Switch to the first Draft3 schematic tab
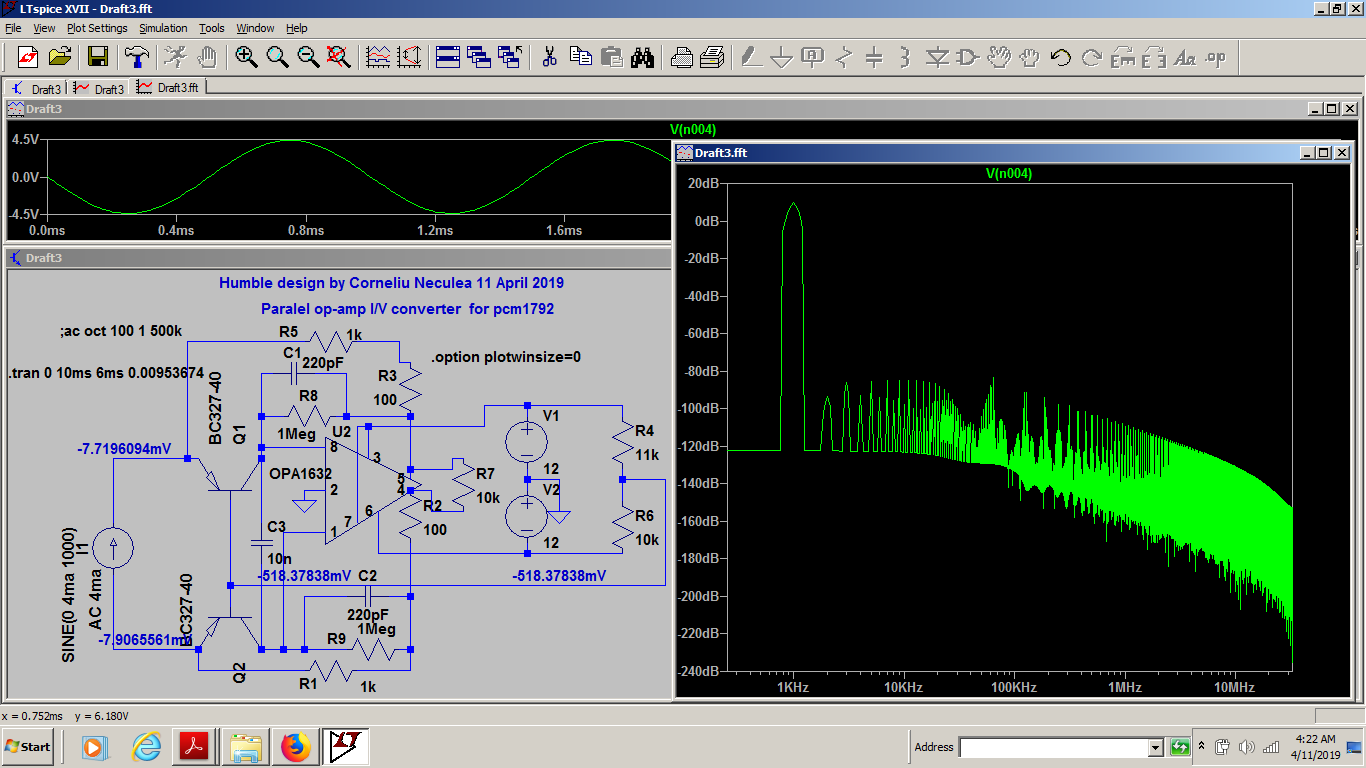The width and height of the screenshot is (1366, 768). coord(37,89)
